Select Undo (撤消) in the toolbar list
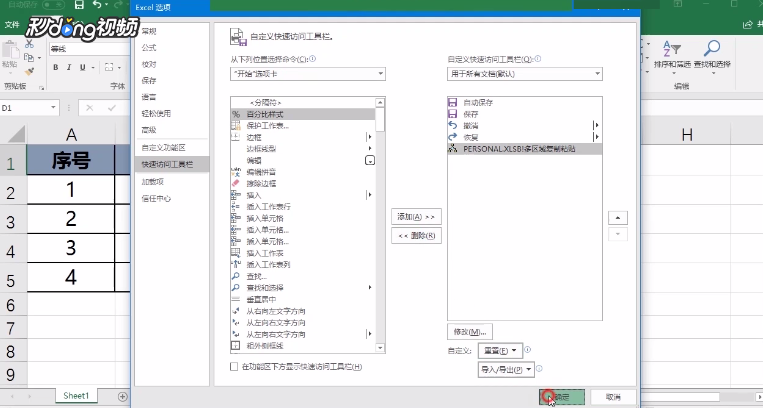This screenshot has width=763, height=408. (525, 126)
